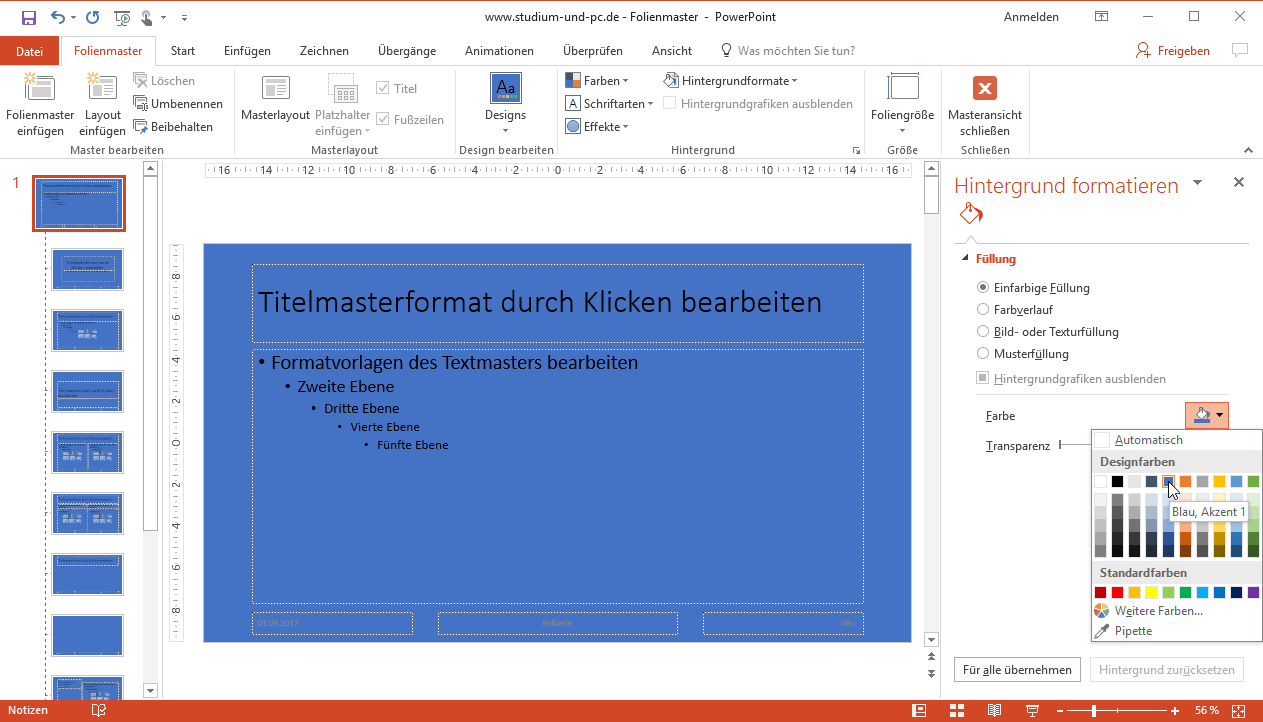Switch to slide sorter view in status bar
Screen dimensions: 1263x722
(957, 710)
